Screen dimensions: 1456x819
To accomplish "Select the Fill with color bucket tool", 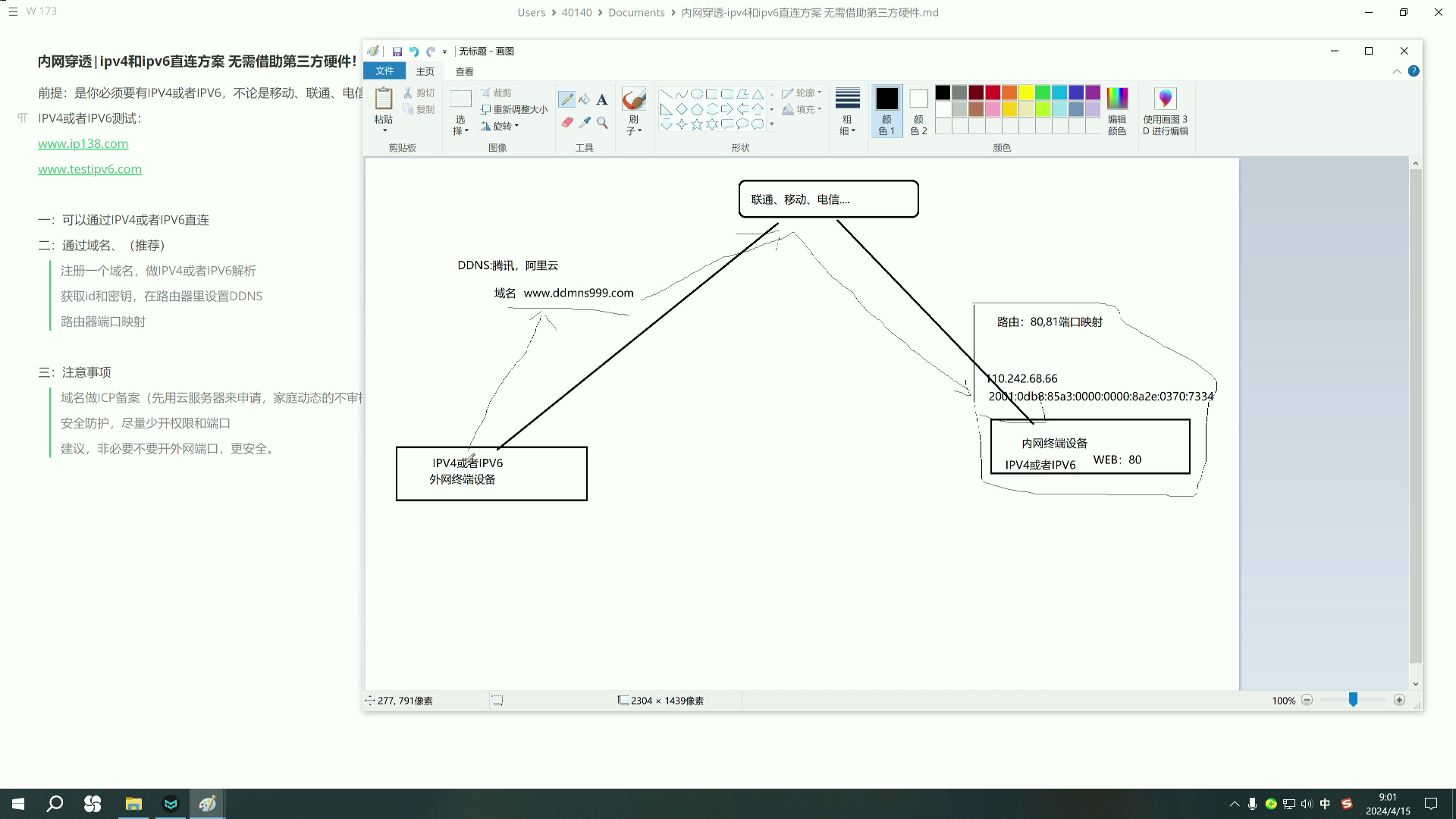I will tap(584, 99).
